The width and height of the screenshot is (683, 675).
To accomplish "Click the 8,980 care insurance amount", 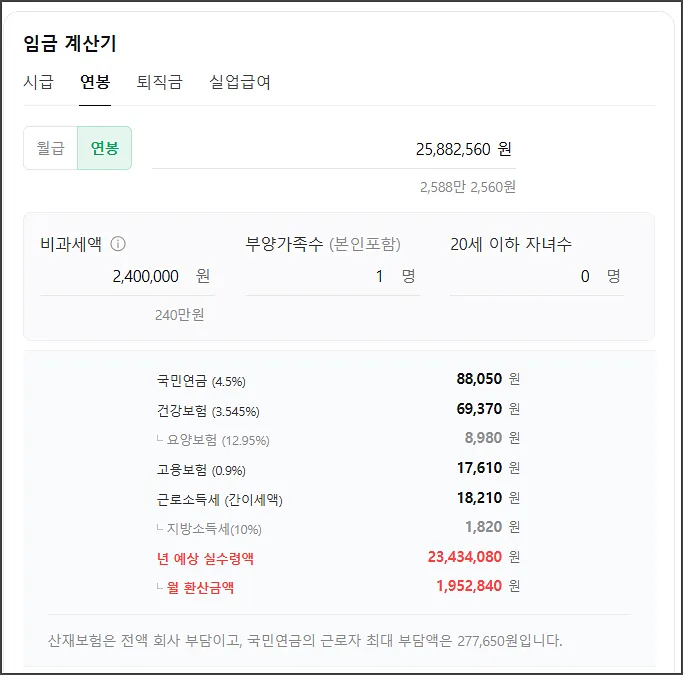I will [x=484, y=438].
